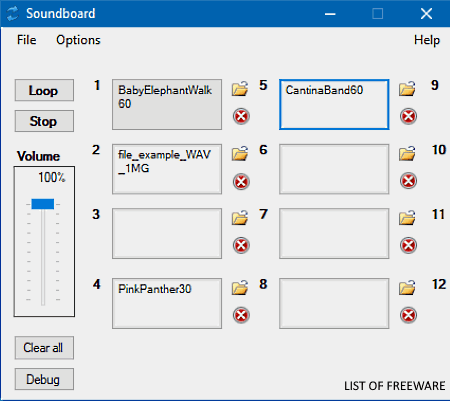The image size is (450, 401).
Task: Toggle the Loop button
Action: (44, 90)
